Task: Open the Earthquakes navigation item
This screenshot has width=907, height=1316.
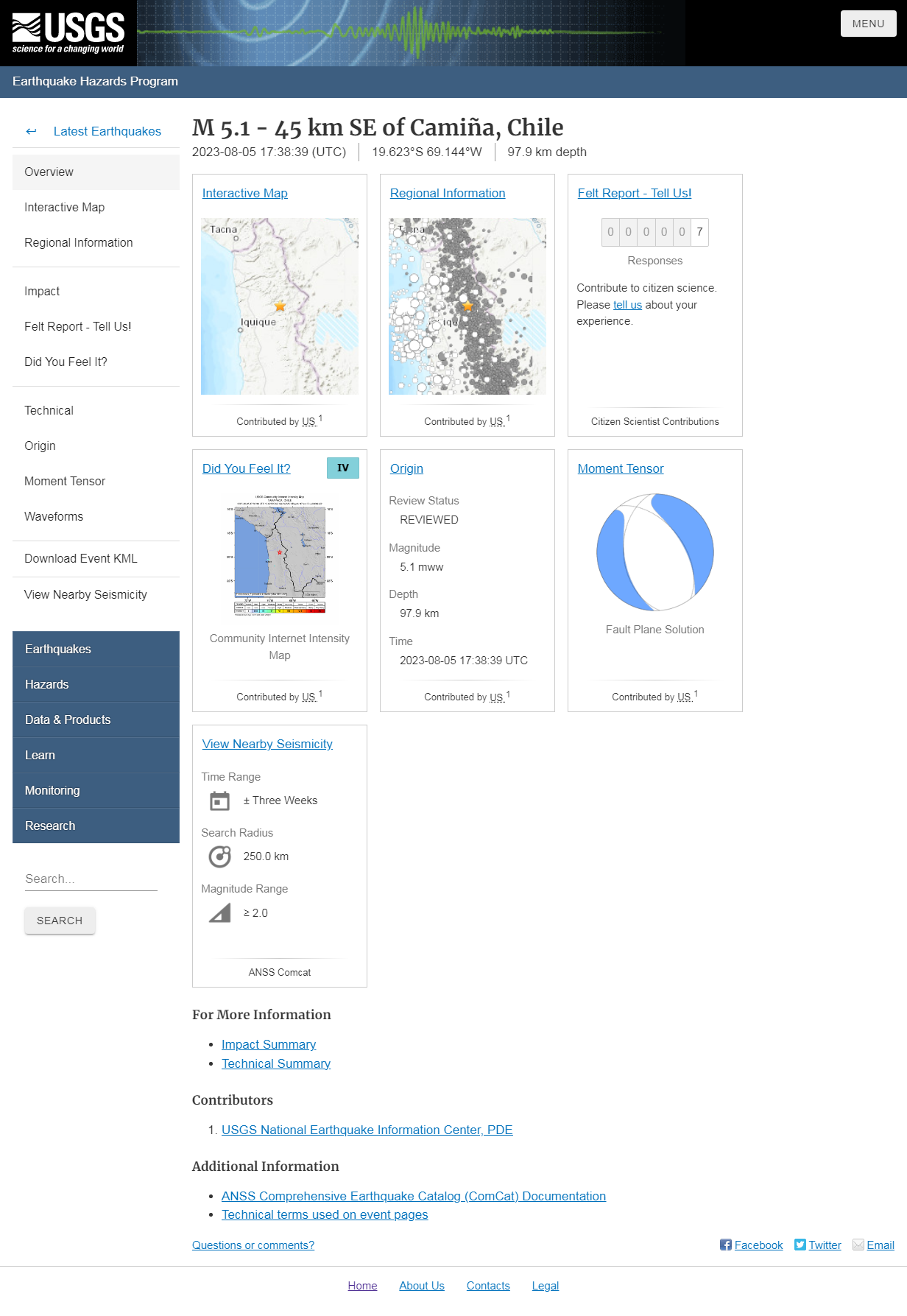Action: tap(96, 649)
